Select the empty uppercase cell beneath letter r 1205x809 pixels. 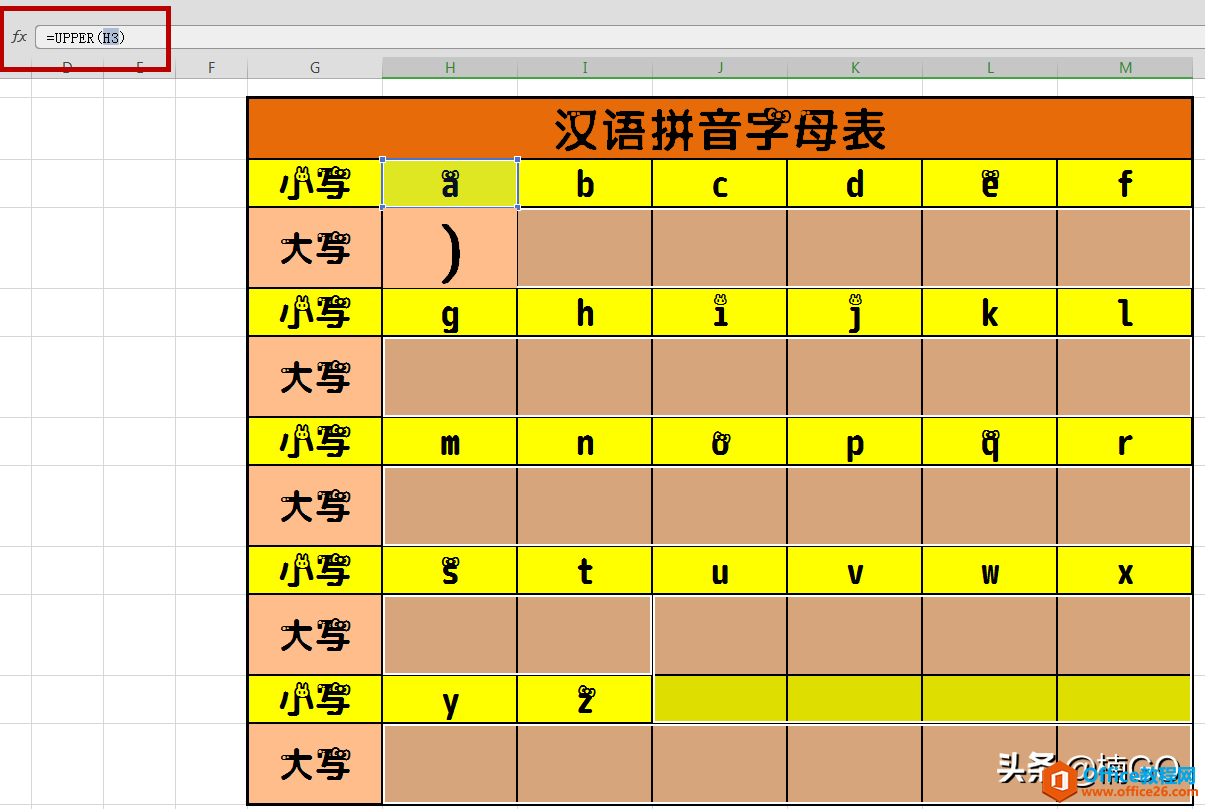[1125, 506]
